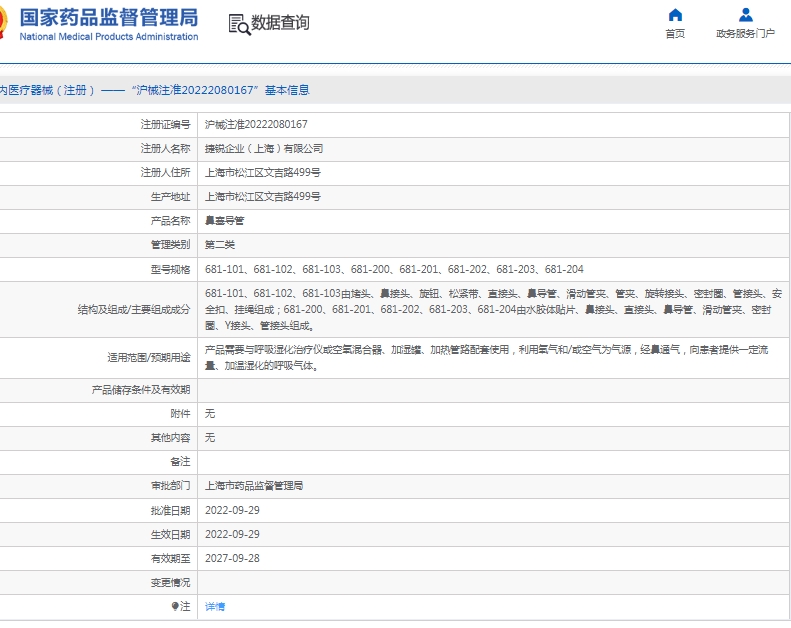Click the pin icon beside 注
The height and width of the screenshot is (628, 791).
click(x=175, y=606)
